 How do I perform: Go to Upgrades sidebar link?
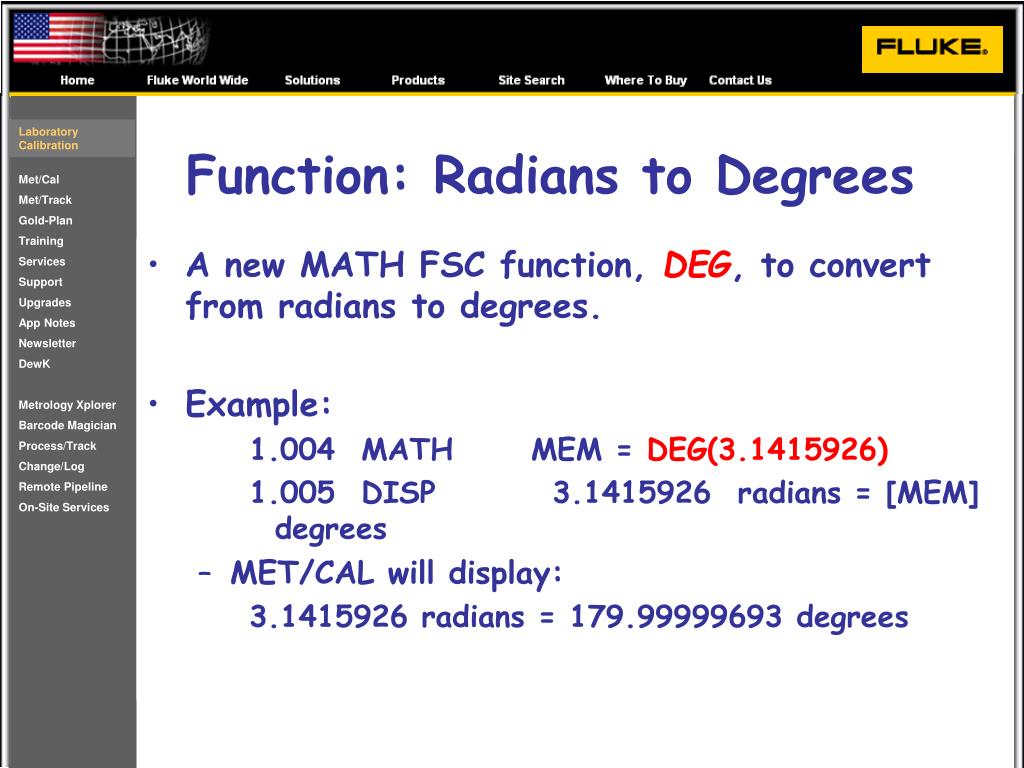pos(44,302)
